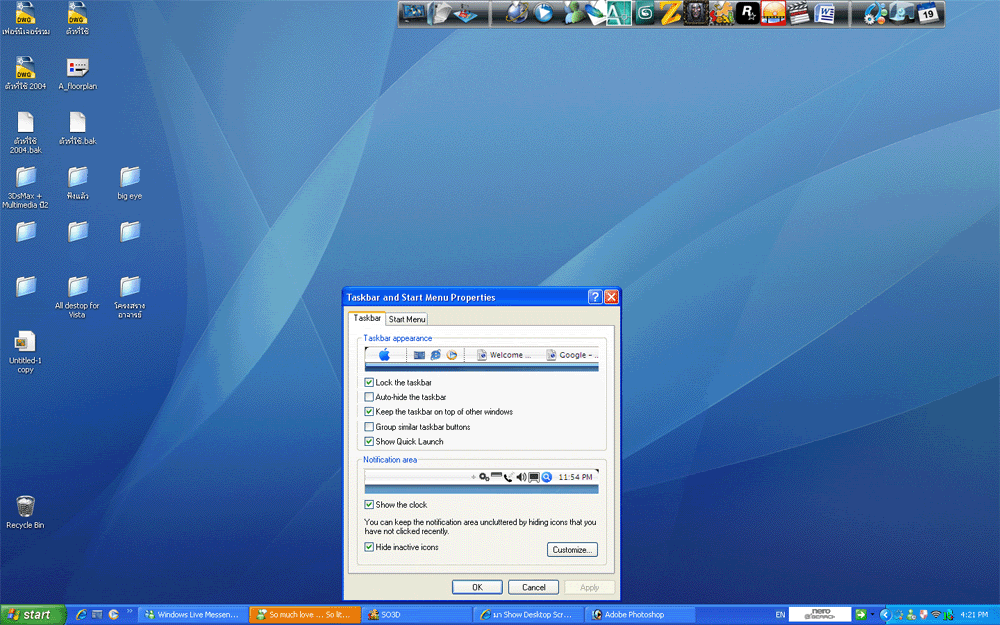Launch Internet Explorer from Quick Launch
The width and height of the screenshot is (1000, 625).
tap(81, 615)
